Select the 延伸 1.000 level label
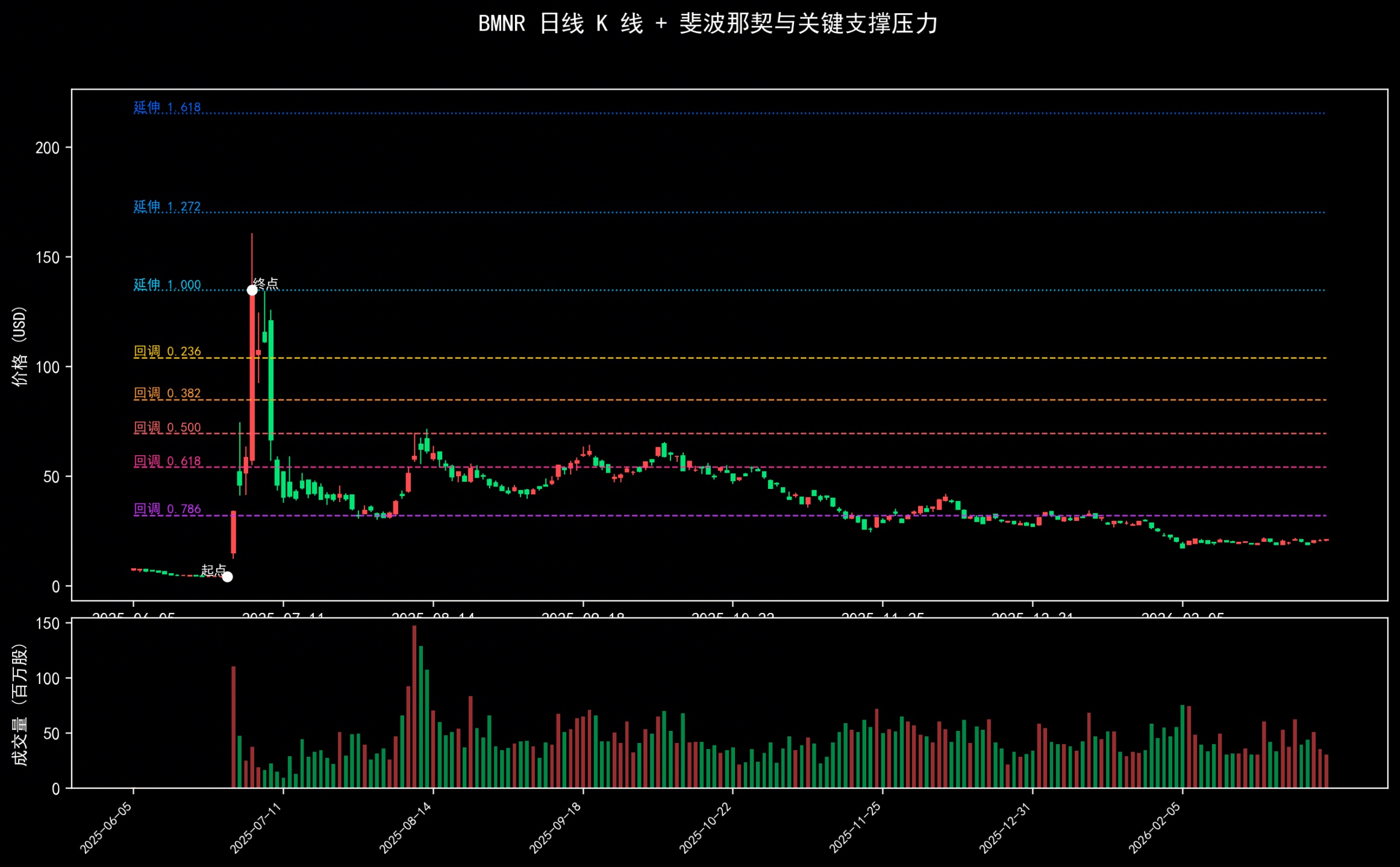 coord(167,285)
